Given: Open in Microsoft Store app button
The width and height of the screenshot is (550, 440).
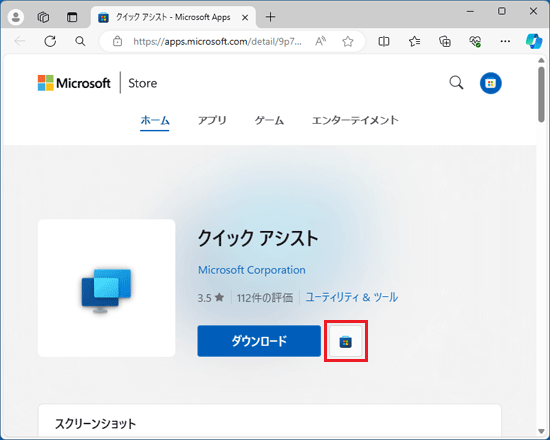Looking at the screenshot, I should [346, 341].
